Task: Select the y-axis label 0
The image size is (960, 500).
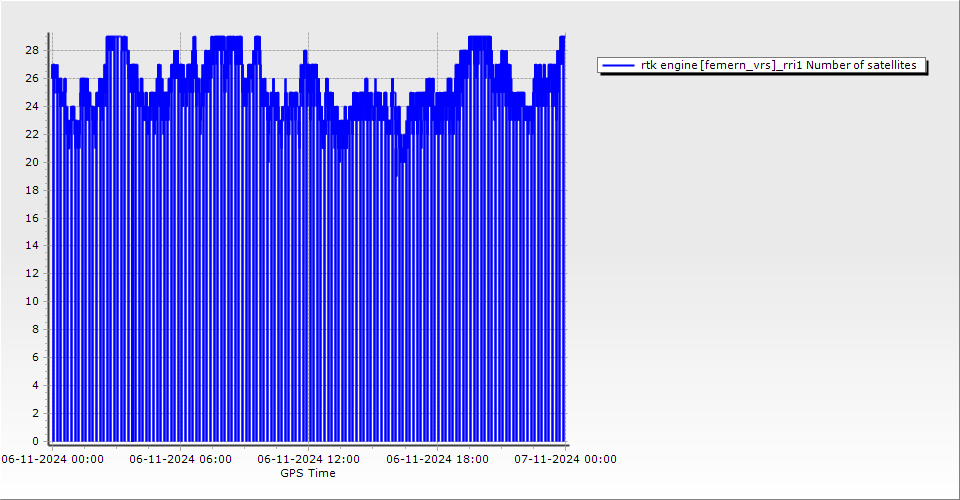Action: coord(36,441)
